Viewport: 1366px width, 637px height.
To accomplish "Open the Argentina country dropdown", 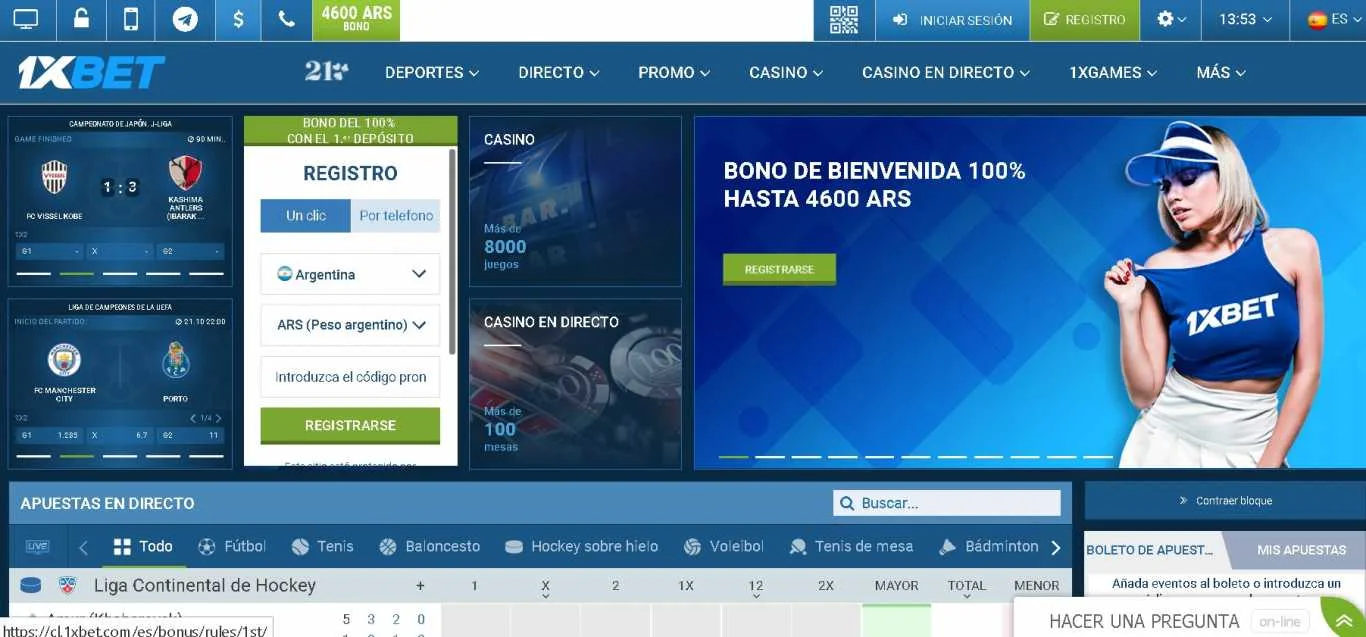I will 350,274.
